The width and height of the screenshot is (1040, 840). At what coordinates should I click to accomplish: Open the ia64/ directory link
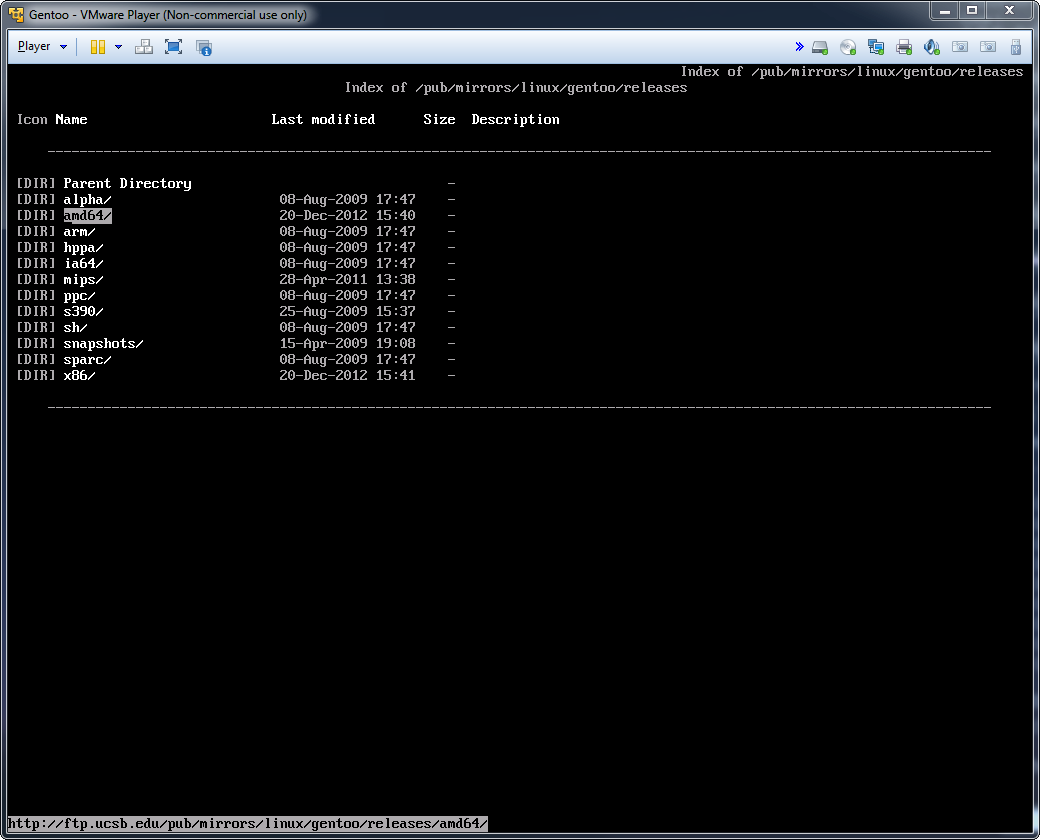(84, 263)
